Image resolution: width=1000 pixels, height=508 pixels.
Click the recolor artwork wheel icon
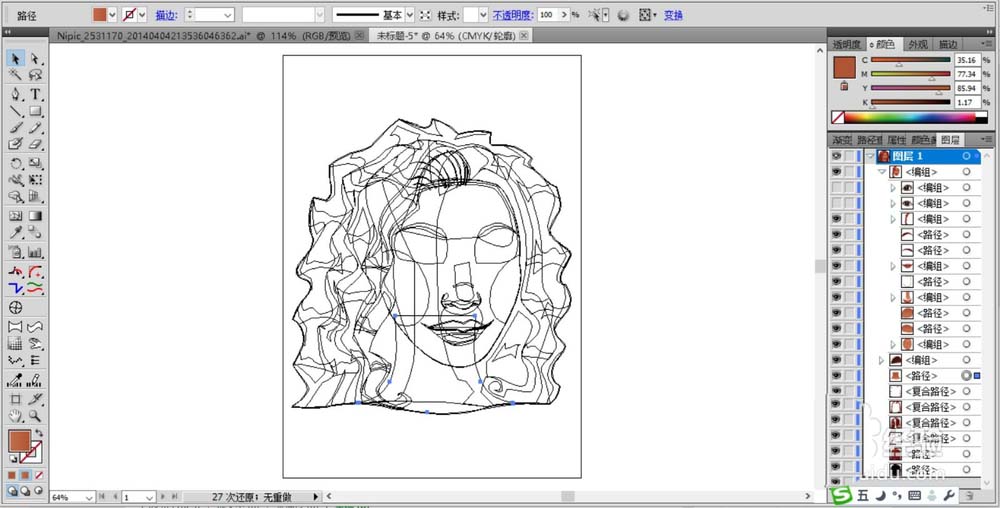click(x=624, y=15)
